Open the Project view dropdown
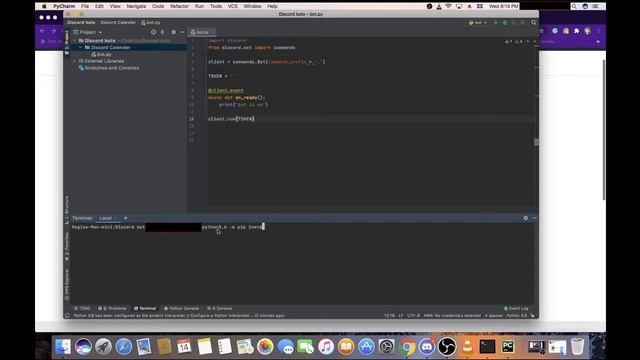The image size is (640, 360). click(88, 32)
